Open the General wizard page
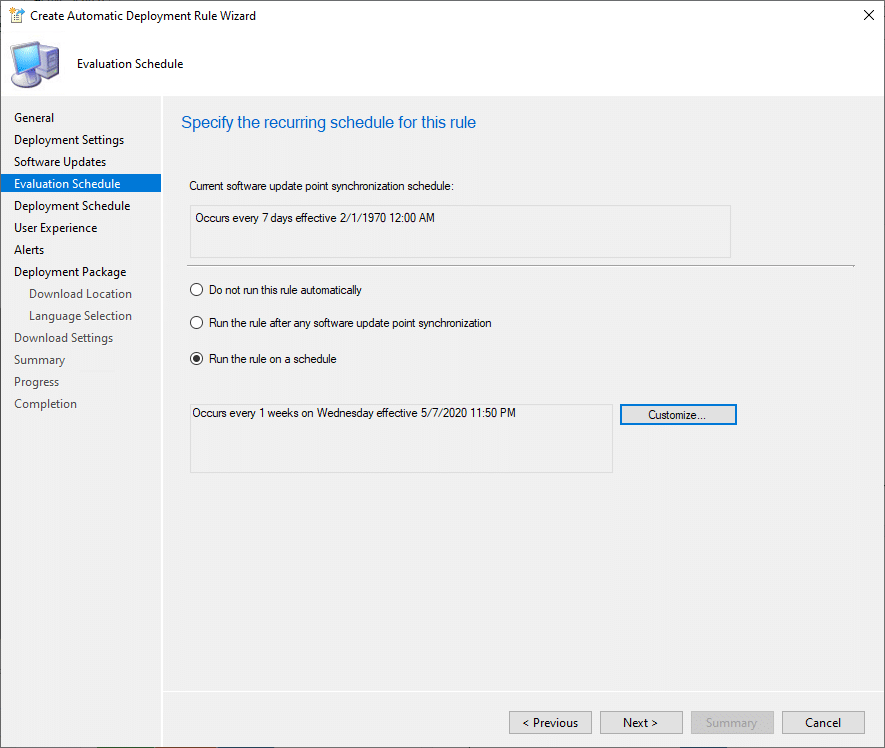 [x=34, y=118]
